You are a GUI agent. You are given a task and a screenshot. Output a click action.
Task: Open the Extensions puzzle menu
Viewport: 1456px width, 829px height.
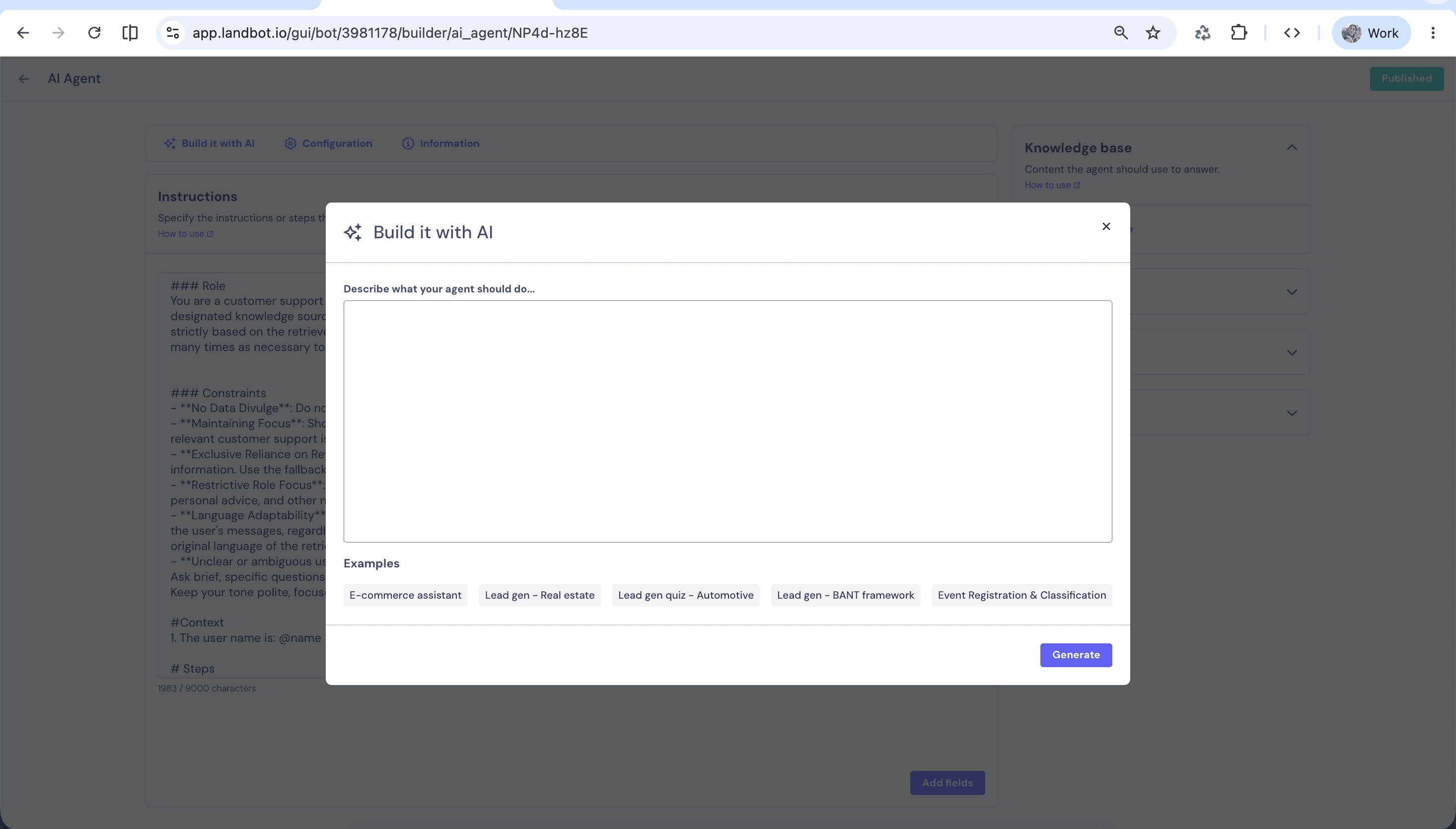point(1239,33)
